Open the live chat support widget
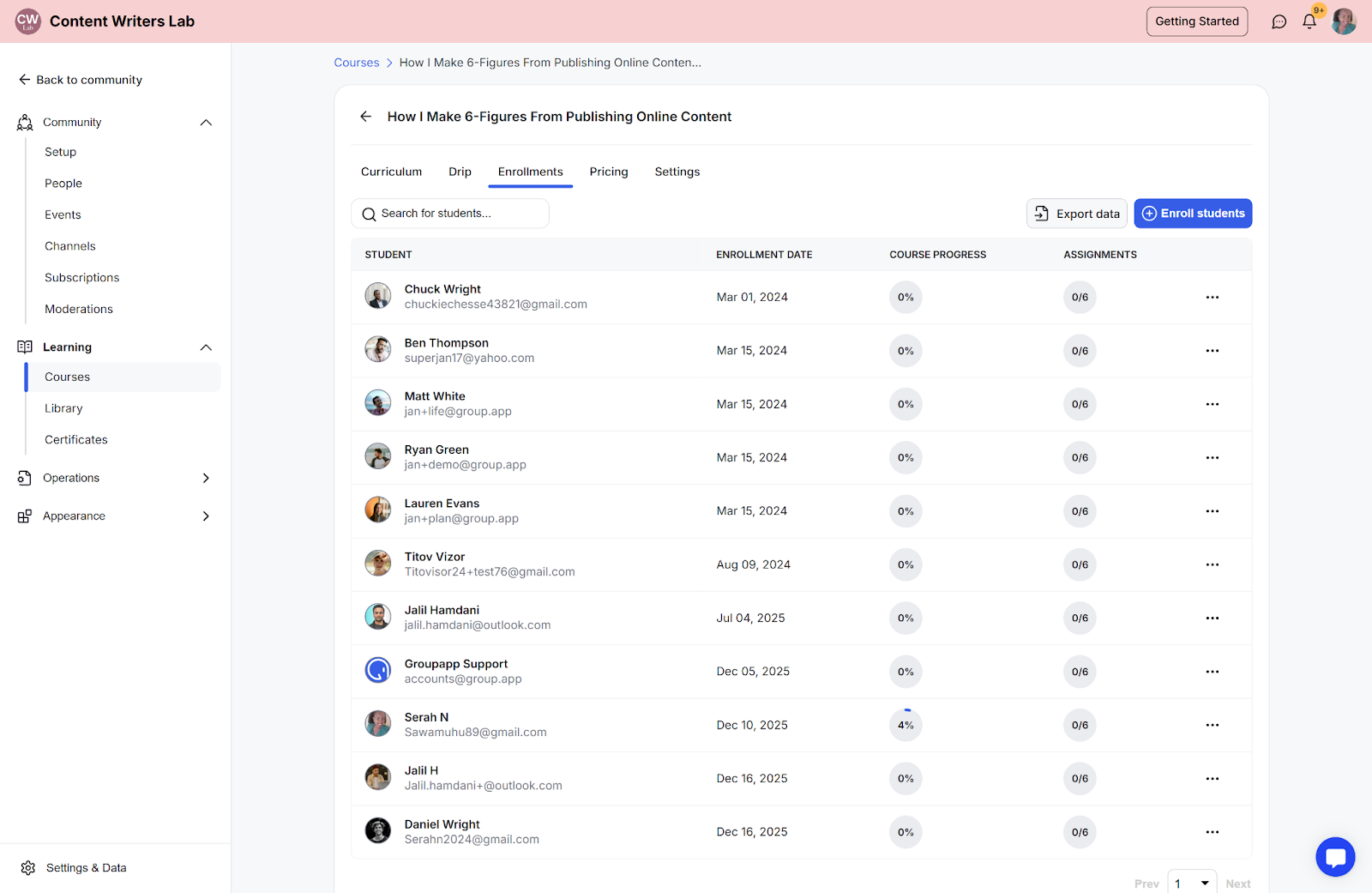 point(1335,856)
